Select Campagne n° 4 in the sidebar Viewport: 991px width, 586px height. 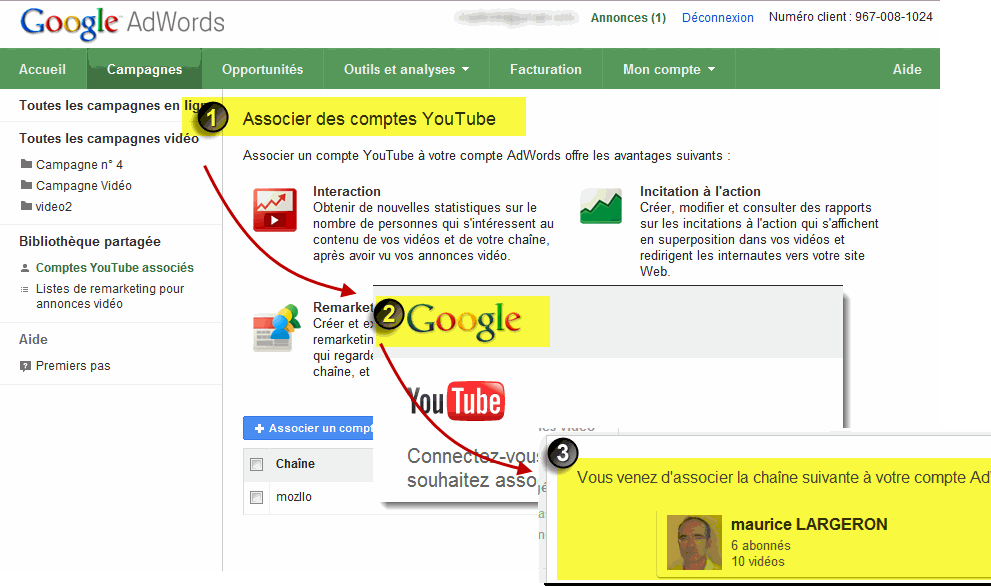pos(79,164)
